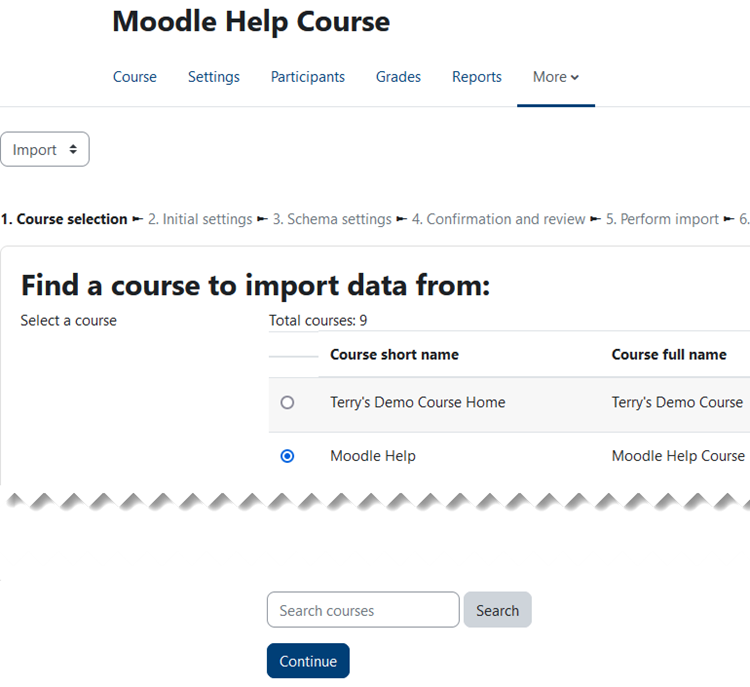Go to the Grades tab
The width and height of the screenshot is (750, 687).
(x=398, y=77)
